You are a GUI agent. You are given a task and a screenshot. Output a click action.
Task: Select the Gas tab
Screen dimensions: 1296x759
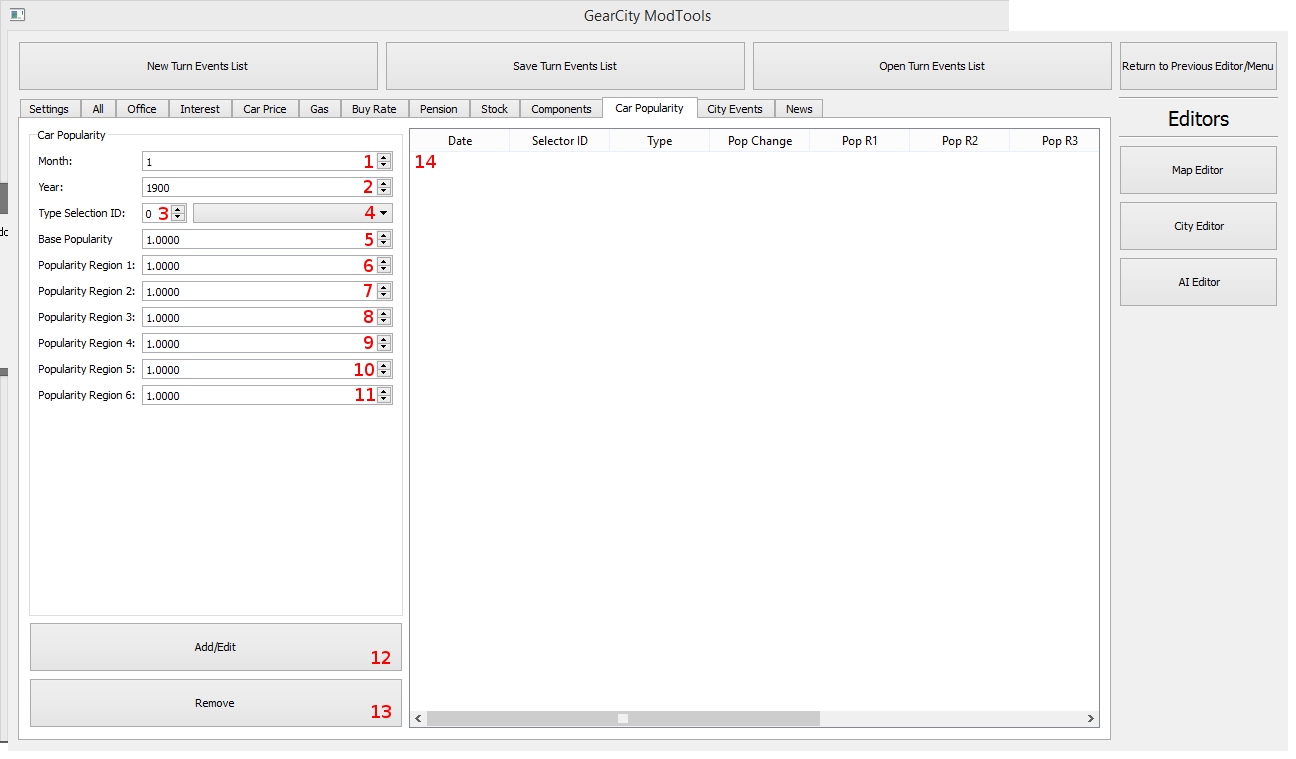pos(319,109)
